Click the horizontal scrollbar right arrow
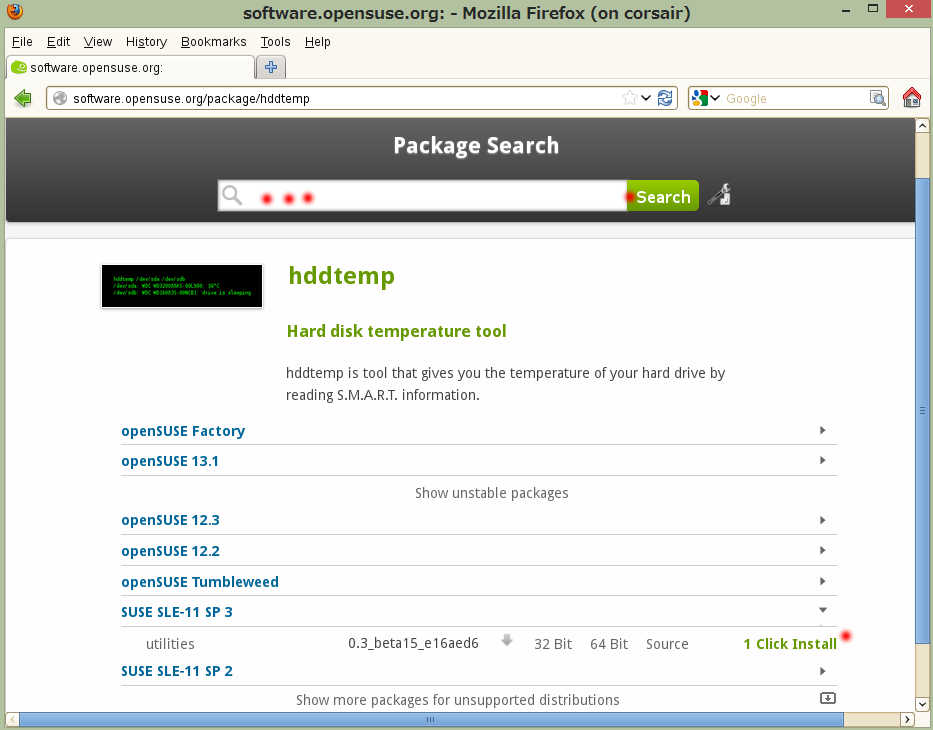The height and width of the screenshot is (730, 933). point(907,719)
